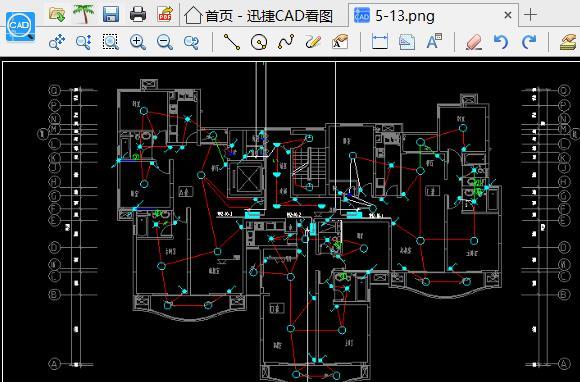Zoom in with the plus magnifier
This screenshot has height=382, width=580.
(x=138, y=42)
